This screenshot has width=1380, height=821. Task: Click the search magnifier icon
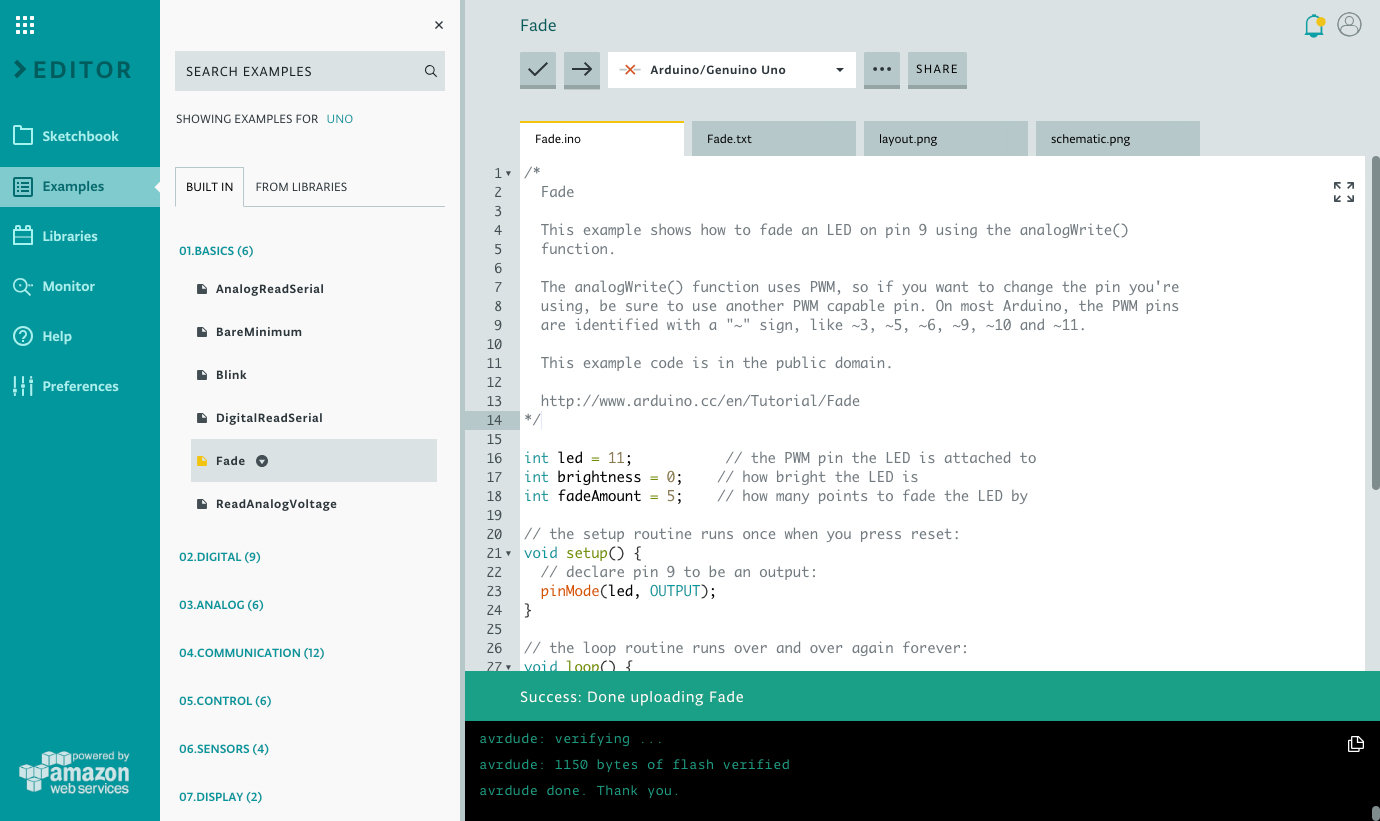pyautogui.click(x=431, y=71)
